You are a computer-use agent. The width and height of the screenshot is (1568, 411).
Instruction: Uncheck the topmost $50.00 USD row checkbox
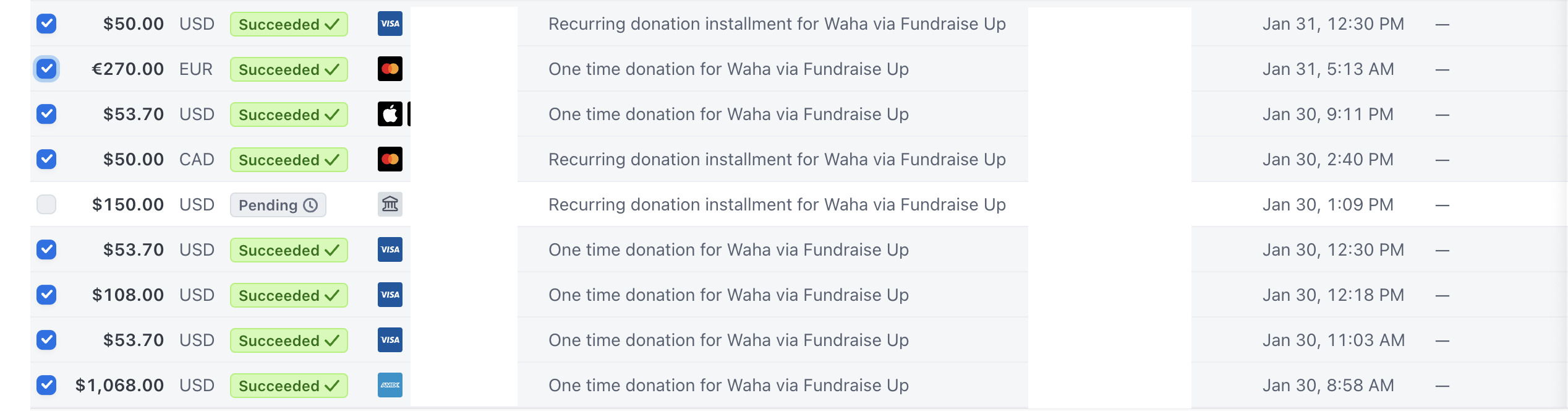click(x=46, y=24)
